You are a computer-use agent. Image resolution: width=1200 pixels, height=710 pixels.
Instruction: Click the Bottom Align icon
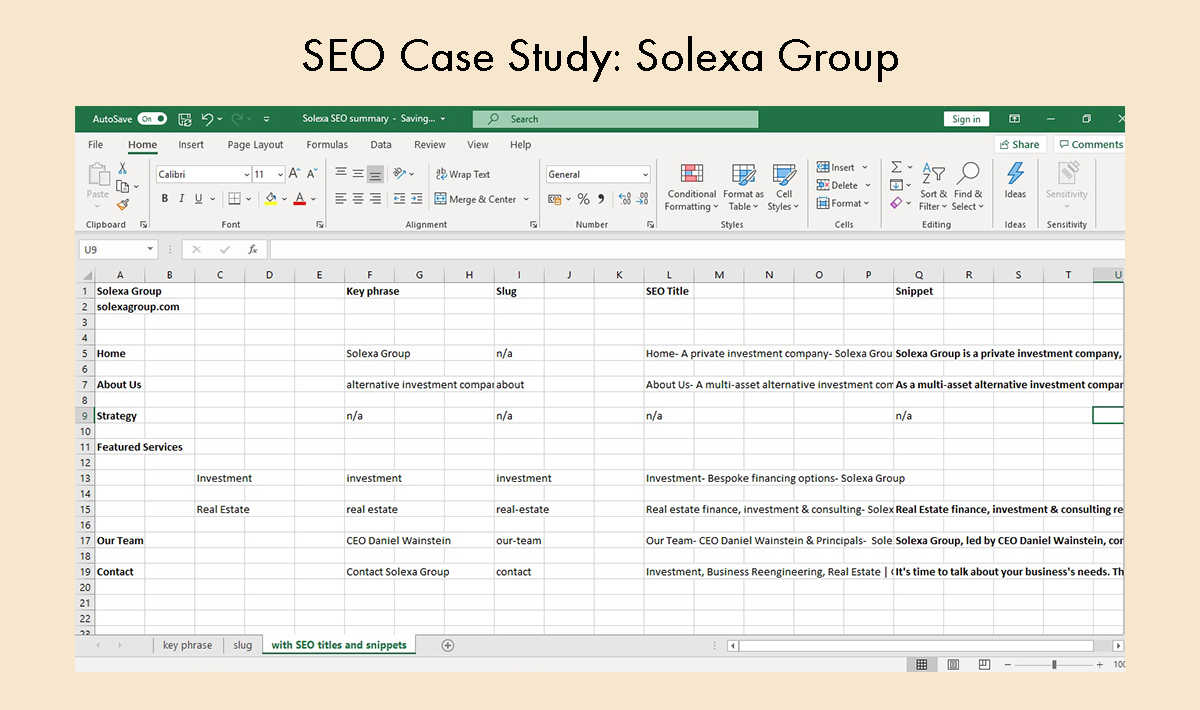click(x=375, y=173)
